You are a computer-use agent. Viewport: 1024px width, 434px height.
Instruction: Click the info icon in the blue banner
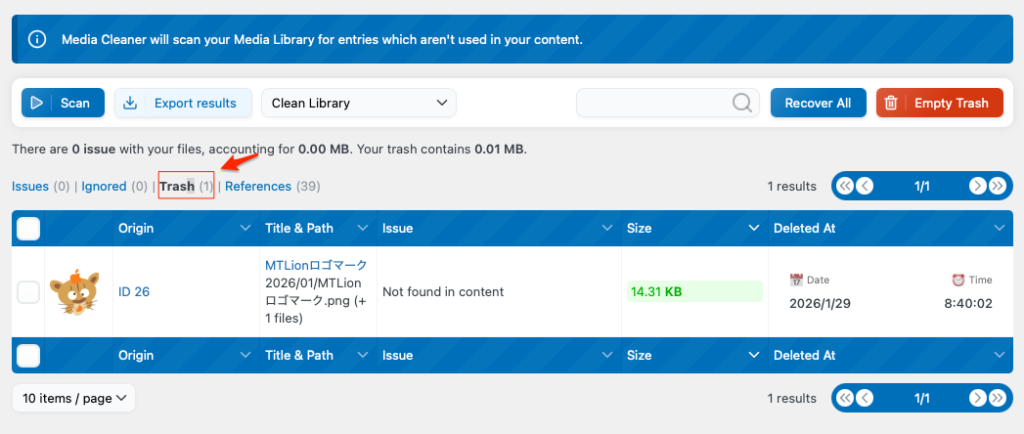[37, 40]
